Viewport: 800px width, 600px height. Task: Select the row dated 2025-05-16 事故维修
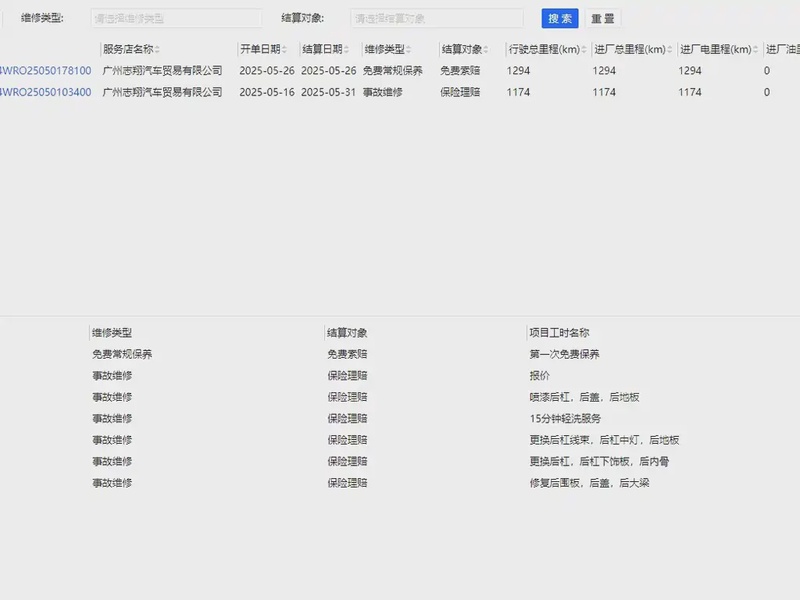pos(400,92)
